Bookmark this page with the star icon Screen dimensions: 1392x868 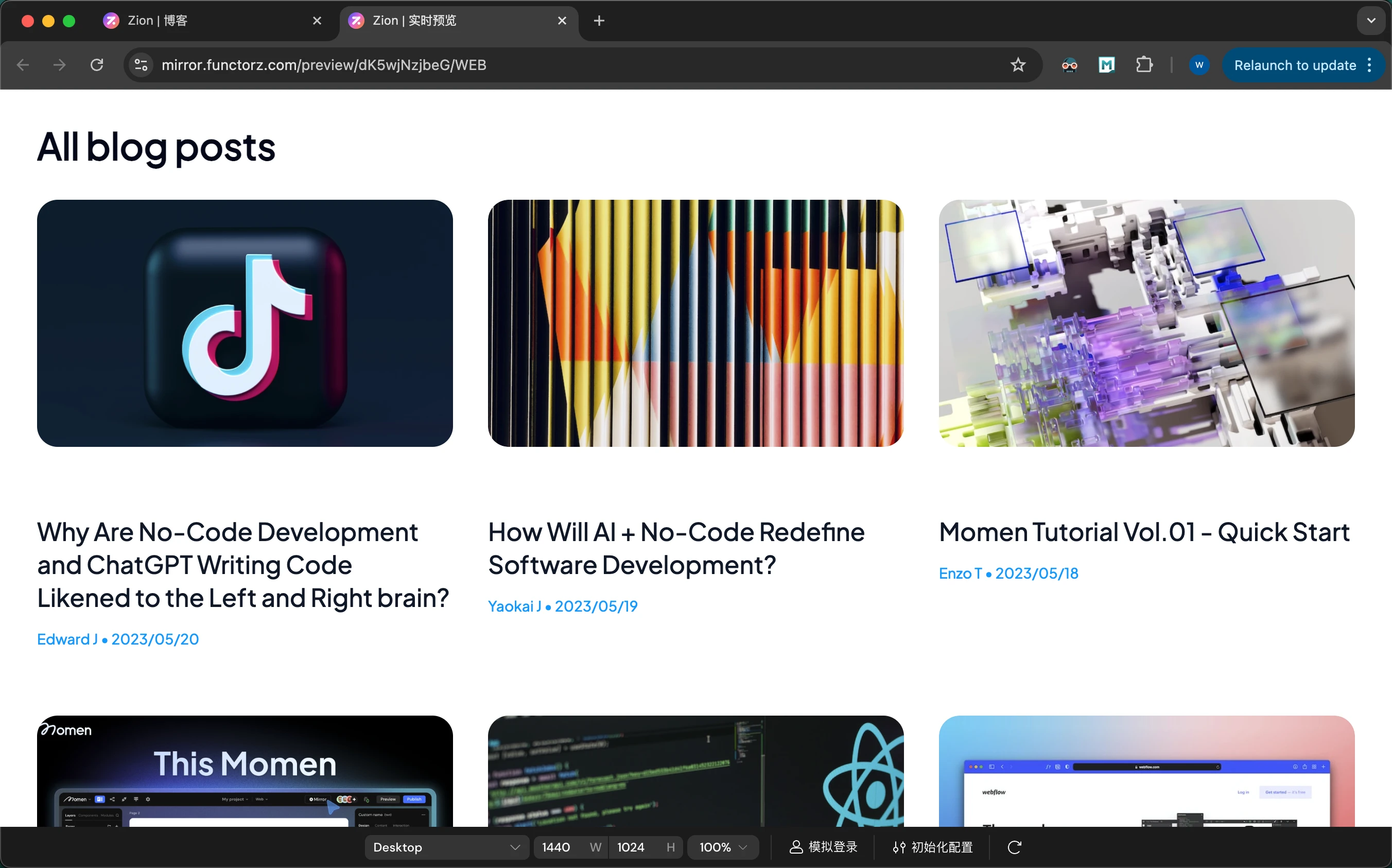1017,65
